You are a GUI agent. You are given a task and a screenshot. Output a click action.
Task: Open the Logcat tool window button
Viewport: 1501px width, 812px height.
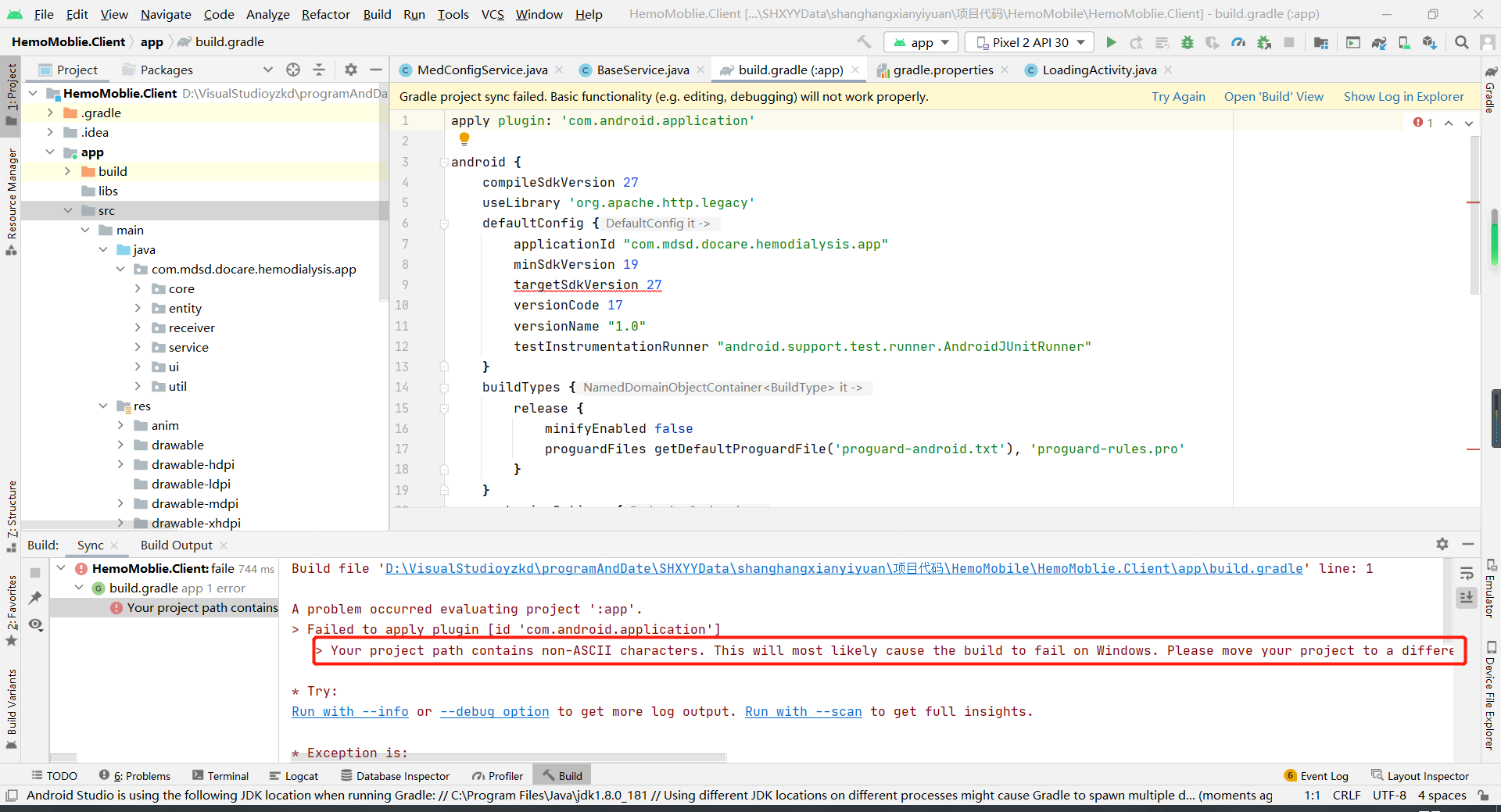294,775
